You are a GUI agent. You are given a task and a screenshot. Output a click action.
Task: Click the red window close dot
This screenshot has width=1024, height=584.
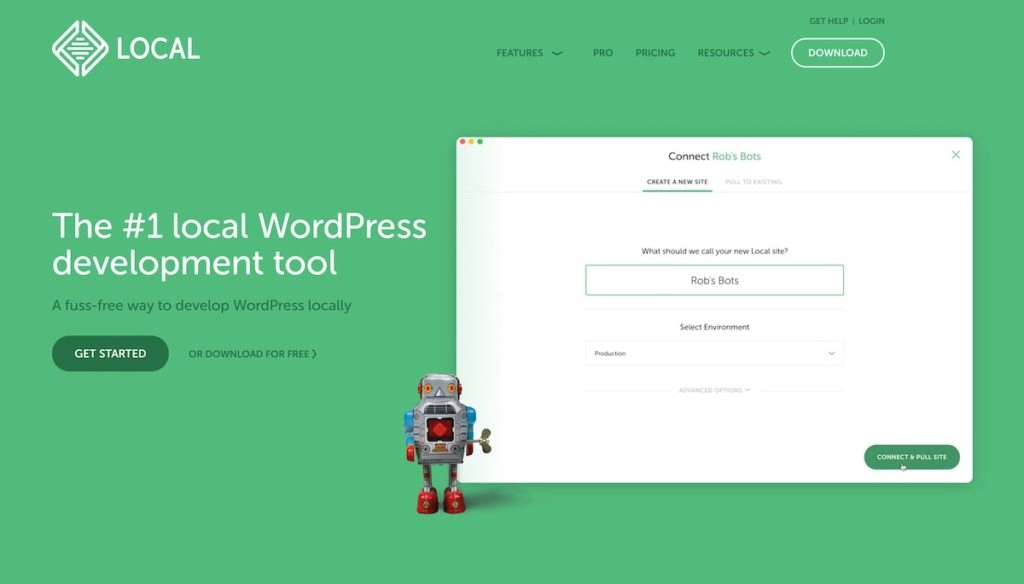point(462,142)
